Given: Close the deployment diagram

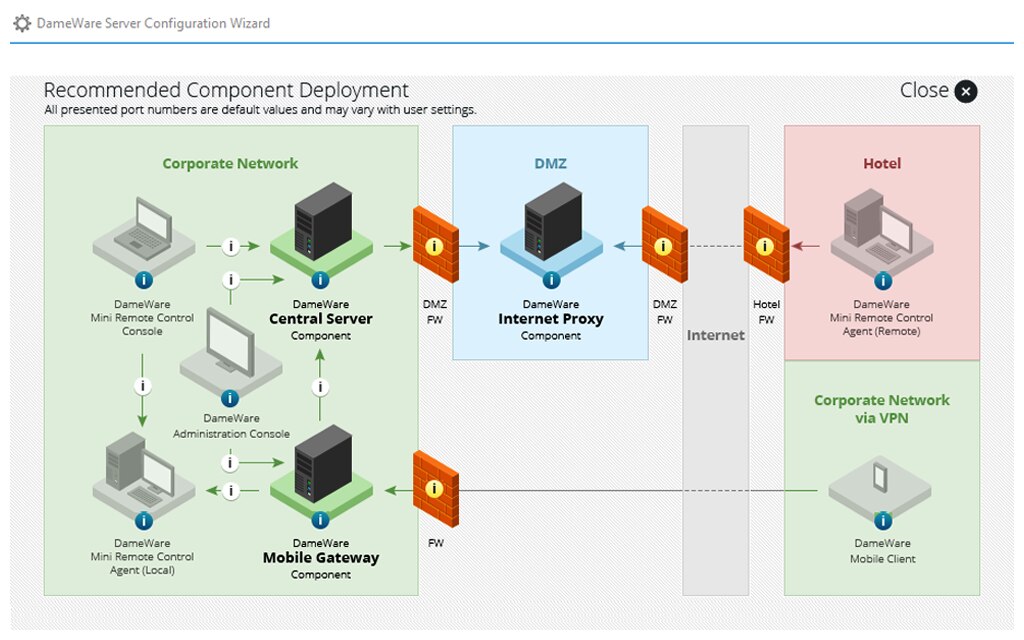Looking at the screenshot, I should (x=966, y=91).
